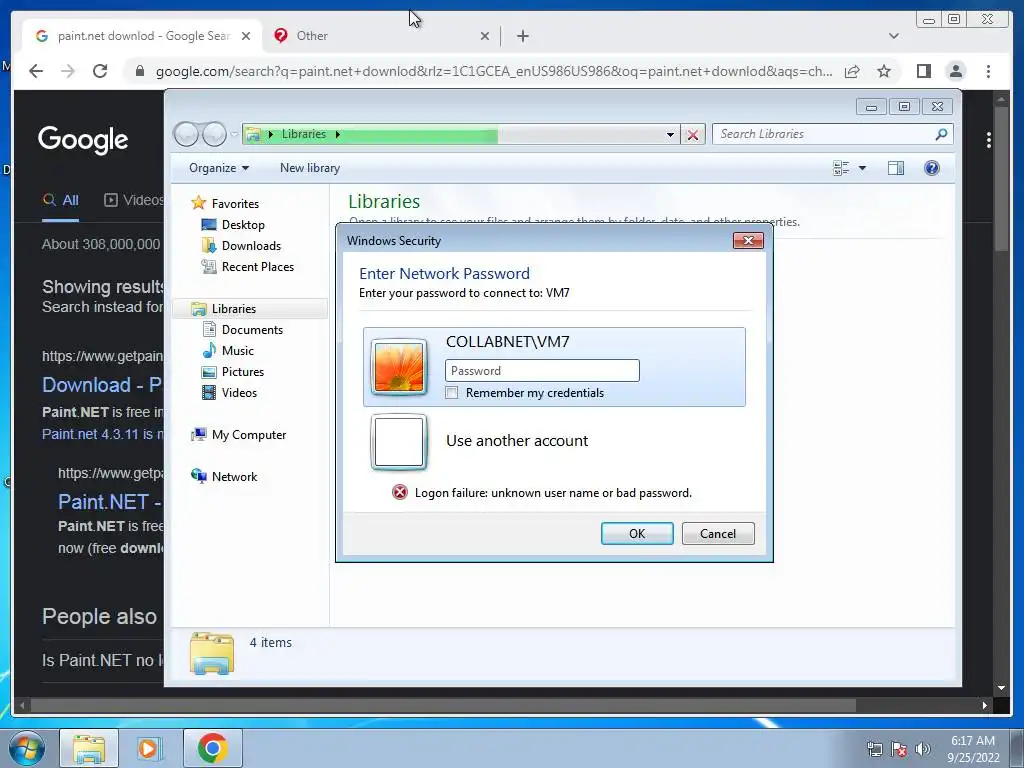Open the Organize dropdown menu
Viewport: 1024px width, 768px height.
(219, 168)
